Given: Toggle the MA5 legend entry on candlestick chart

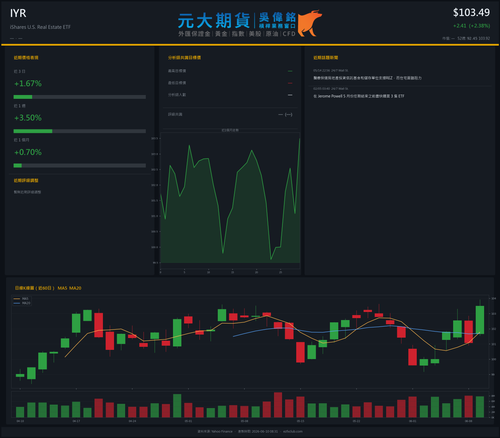Looking at the screenshot, I should click(21, 299).
